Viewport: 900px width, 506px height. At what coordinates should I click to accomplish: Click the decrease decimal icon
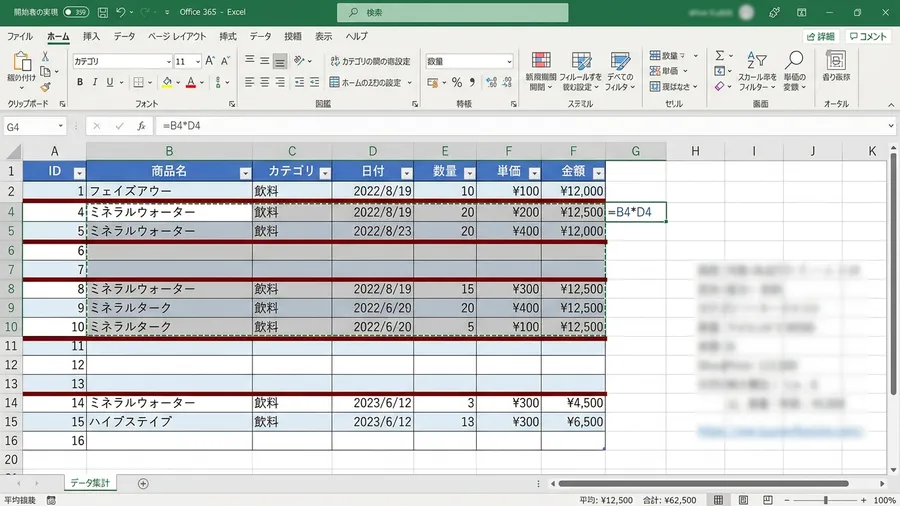pyautogui.click(x=507, y=83)
